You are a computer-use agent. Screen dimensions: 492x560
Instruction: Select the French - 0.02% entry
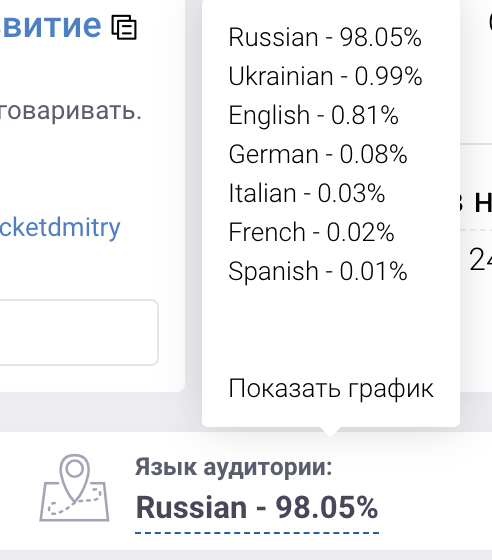[x=311, y=232]
